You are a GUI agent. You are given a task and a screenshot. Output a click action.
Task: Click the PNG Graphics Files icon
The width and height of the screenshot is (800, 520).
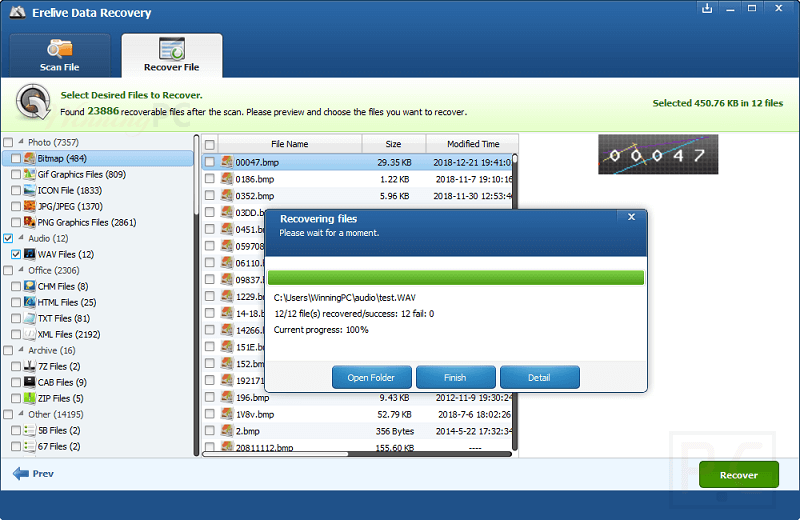tap(30, 222)
